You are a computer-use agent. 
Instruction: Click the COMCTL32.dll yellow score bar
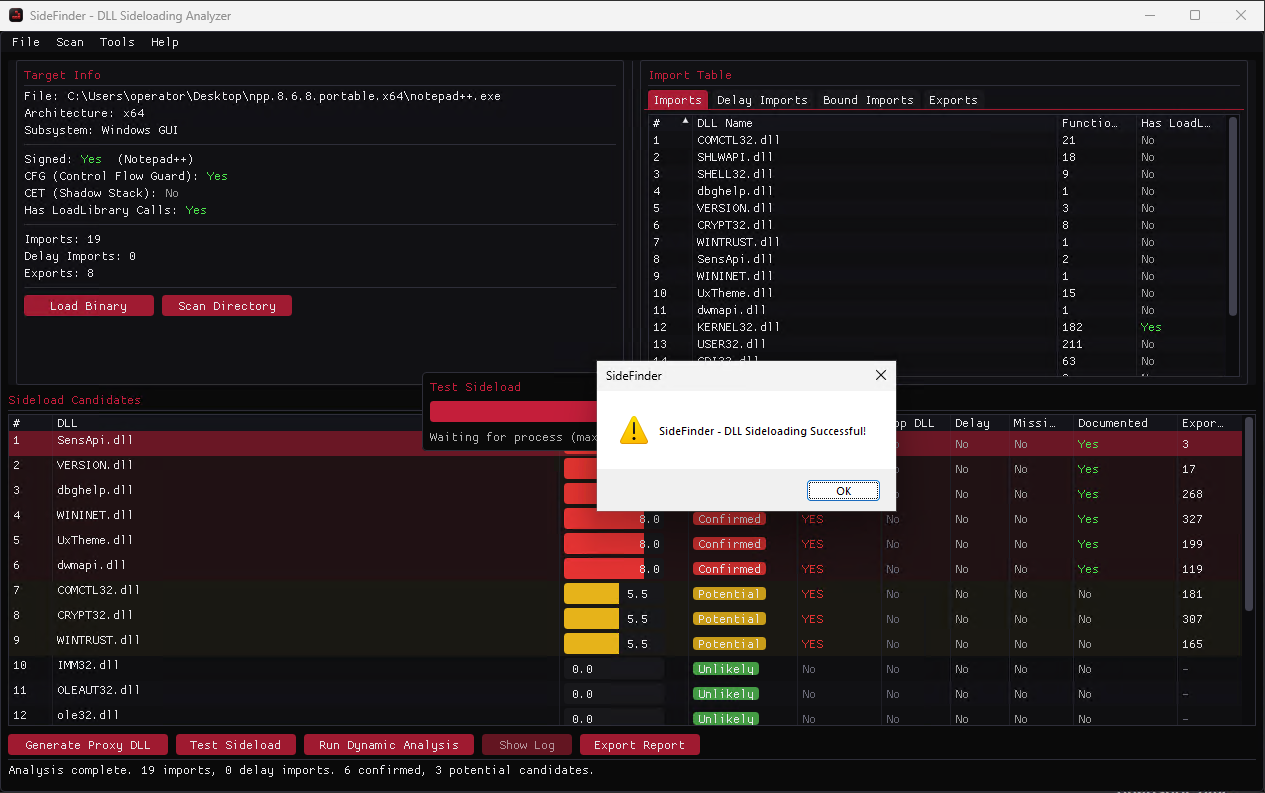pyautogui.click(x=591, y=594)
